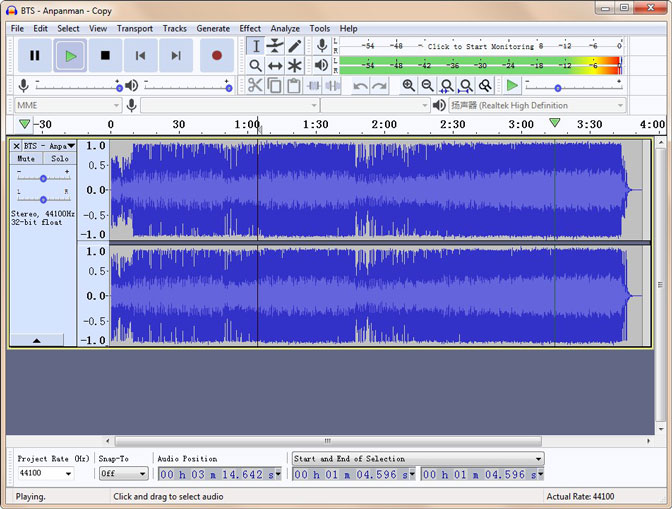This screenshot has height=509, width=672.
Task: Select the Multi-Tool asterisk icon
Action: [x=294, y=66]
